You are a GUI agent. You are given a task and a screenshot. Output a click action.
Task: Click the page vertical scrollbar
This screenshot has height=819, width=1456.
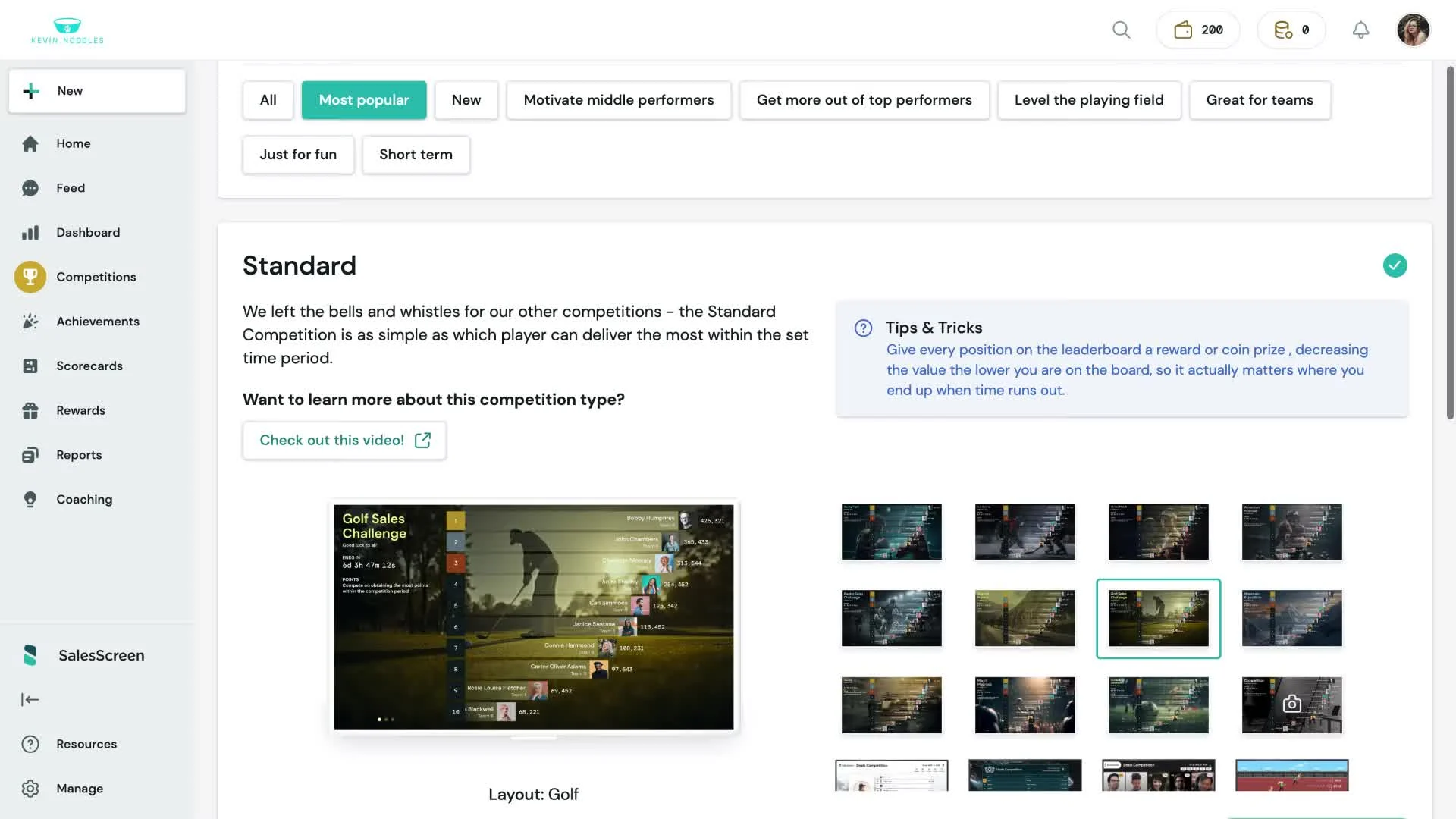pos(1450,243)
